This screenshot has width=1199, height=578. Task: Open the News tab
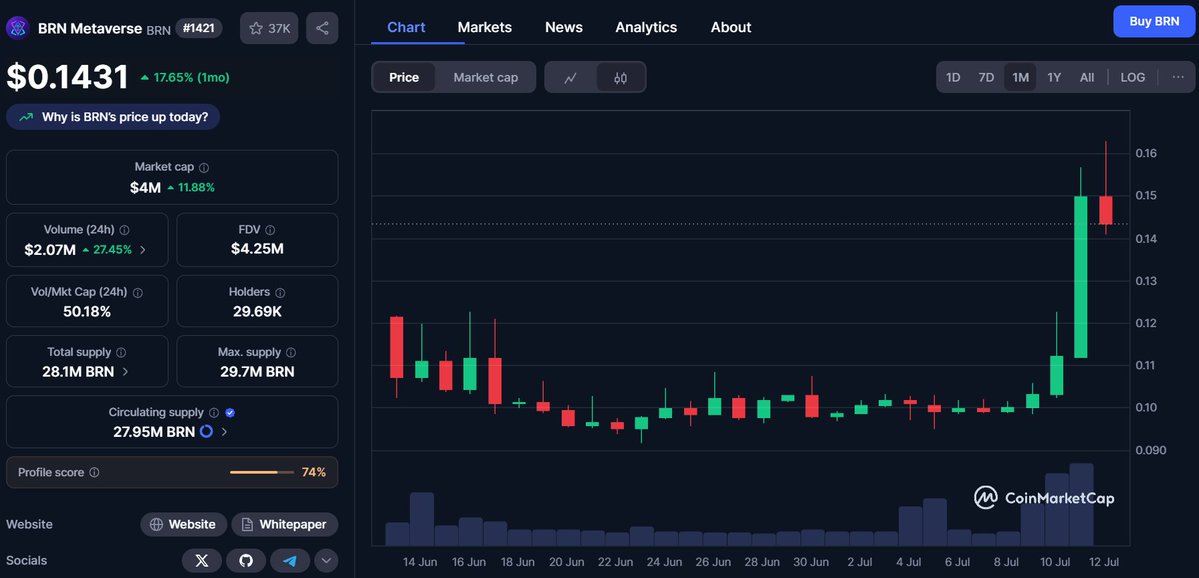tap(564, 27)
